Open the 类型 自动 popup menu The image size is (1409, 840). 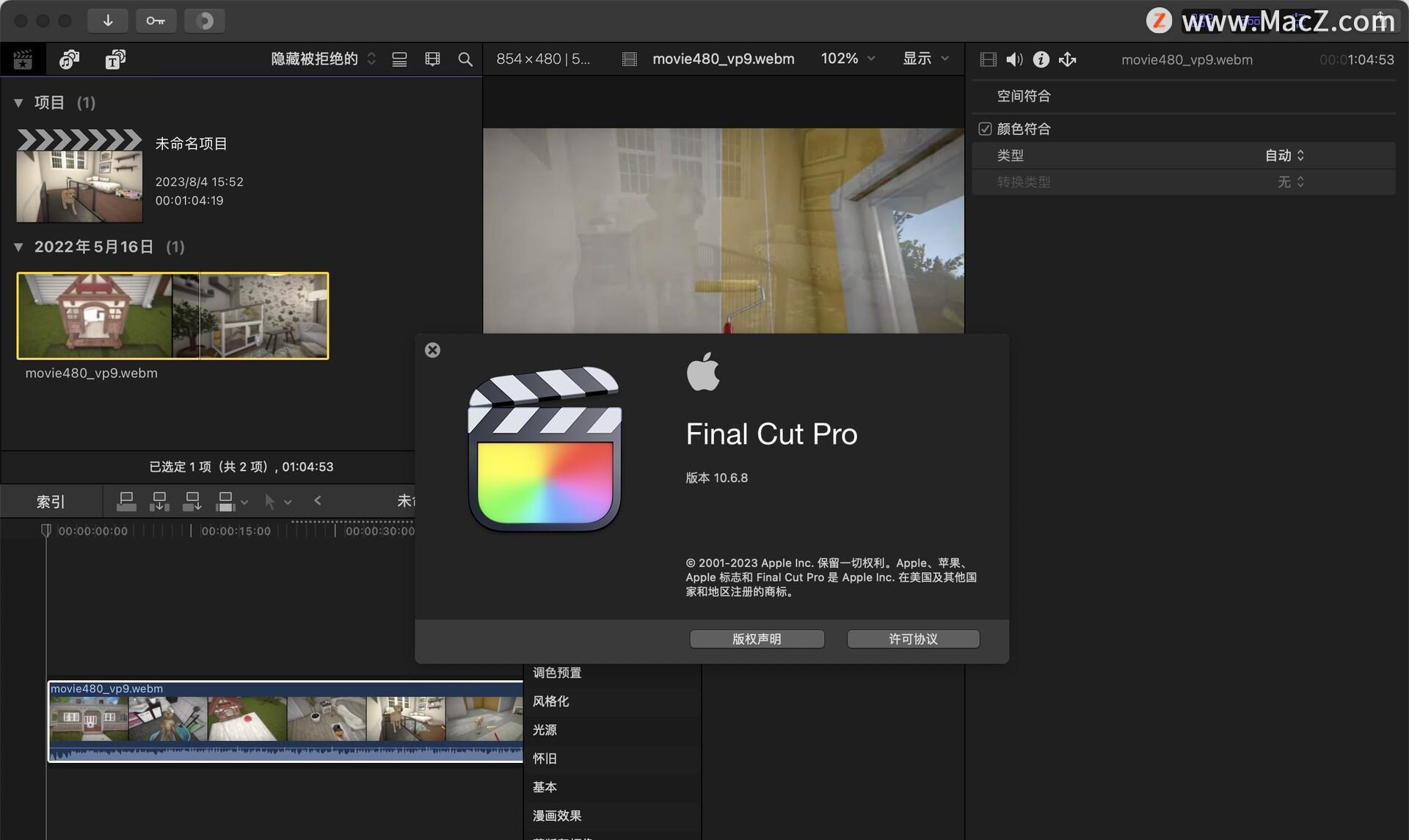[1284, 156]
